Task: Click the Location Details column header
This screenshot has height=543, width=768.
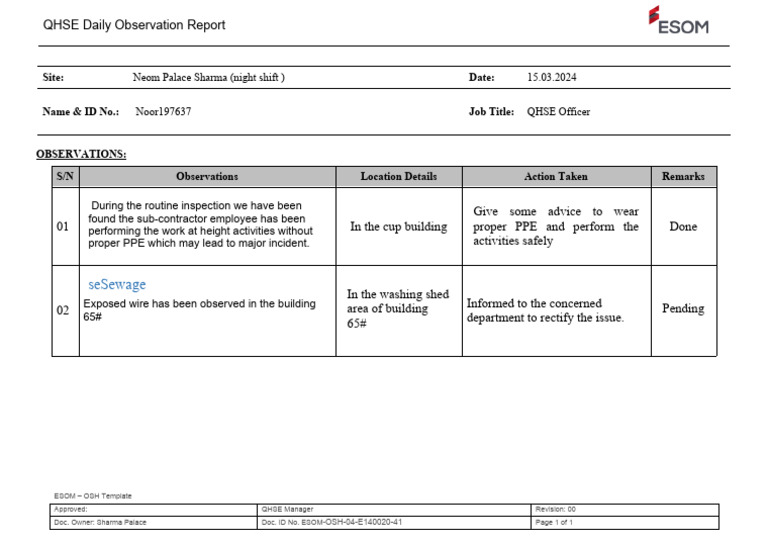Action: tap(398, 176)
